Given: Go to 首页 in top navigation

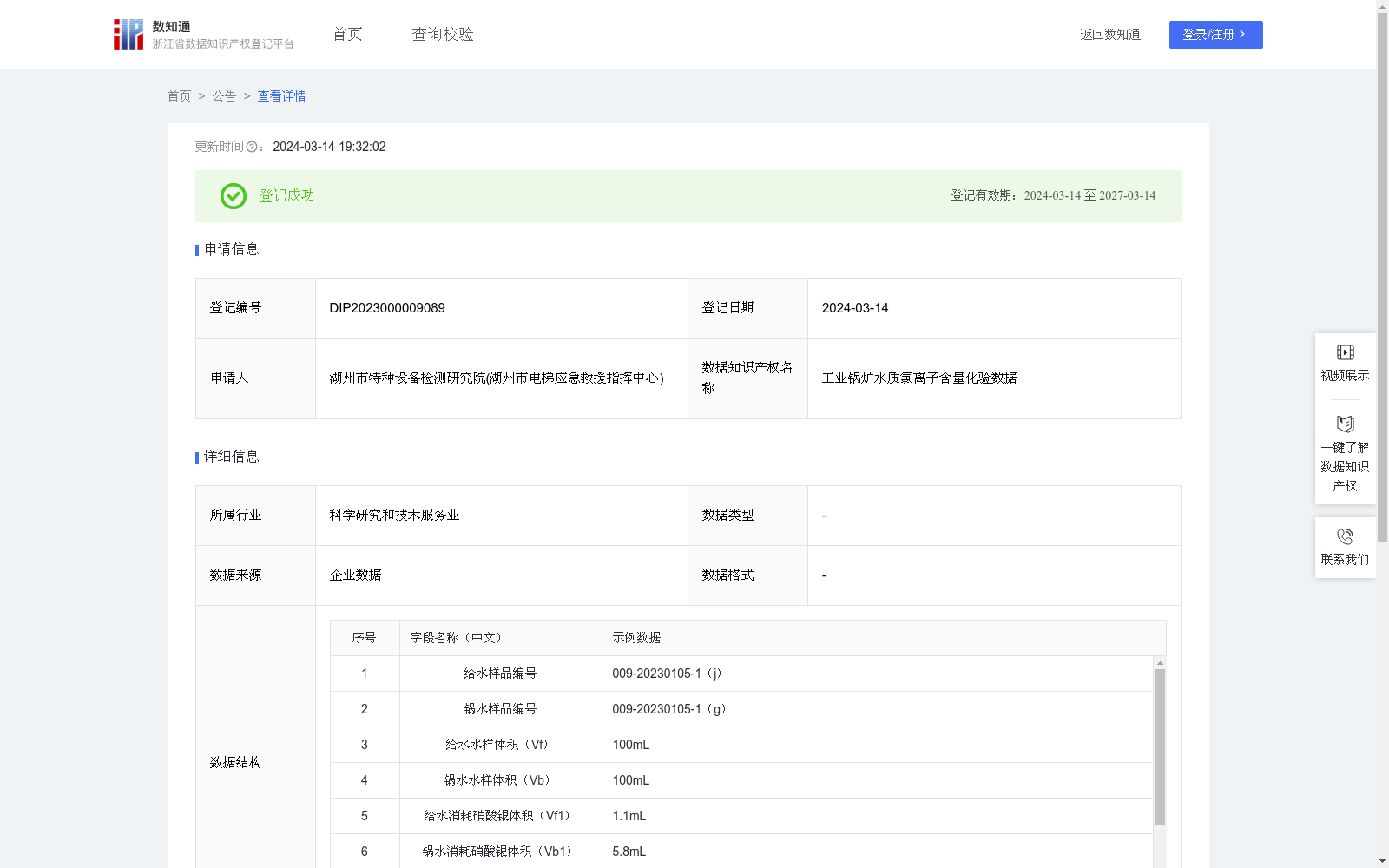Looking at the screenshot, I should (347, 35).
